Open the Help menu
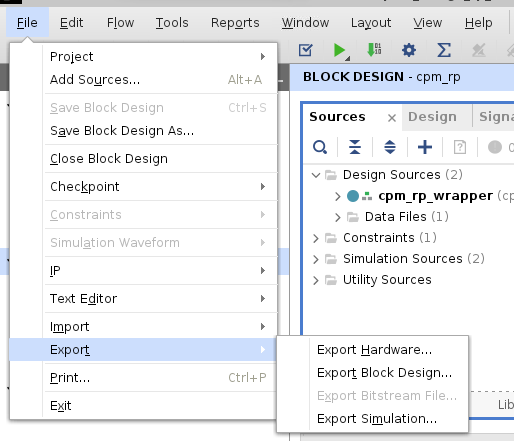 [478, 23]
